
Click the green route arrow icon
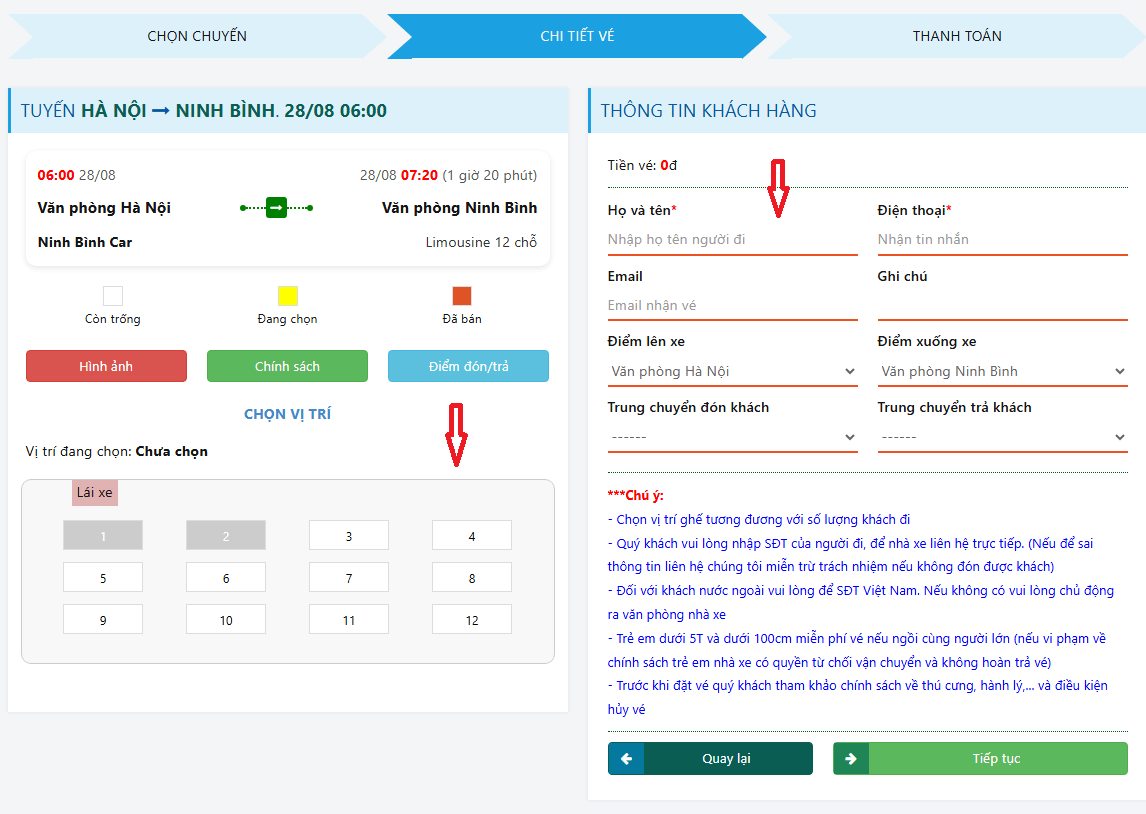click(277, 208)
